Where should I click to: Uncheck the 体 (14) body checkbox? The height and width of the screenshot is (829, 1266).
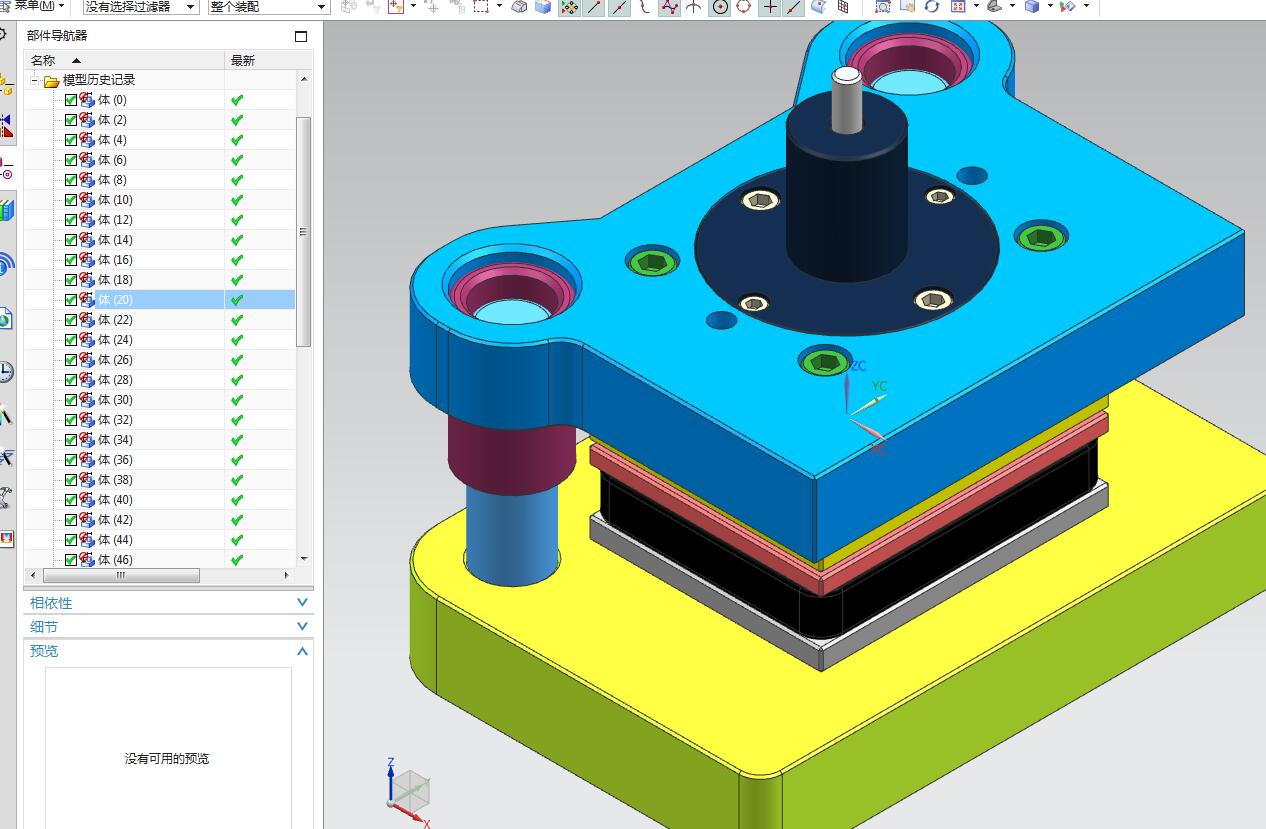coord(71,240)
